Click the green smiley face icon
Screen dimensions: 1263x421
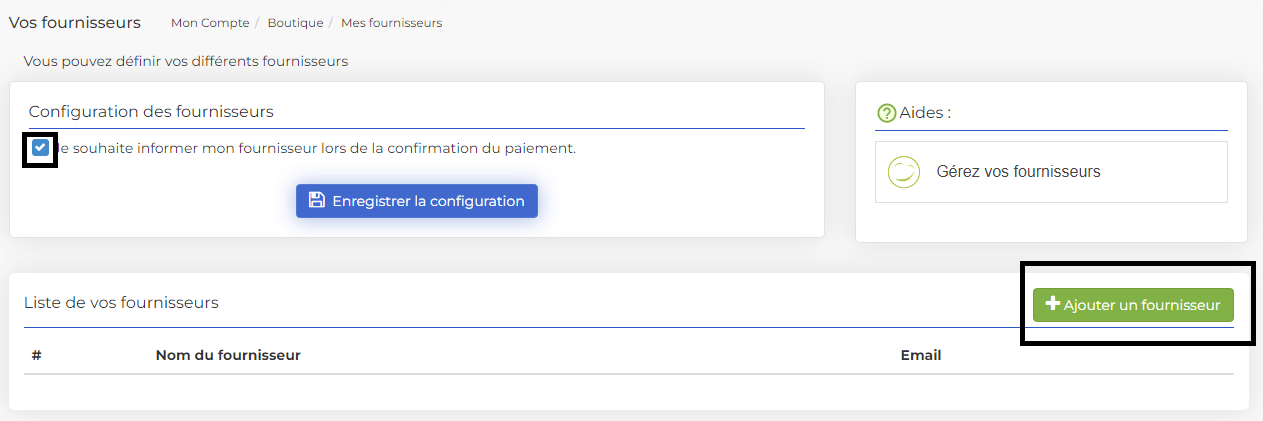click(x=903, y=172)
